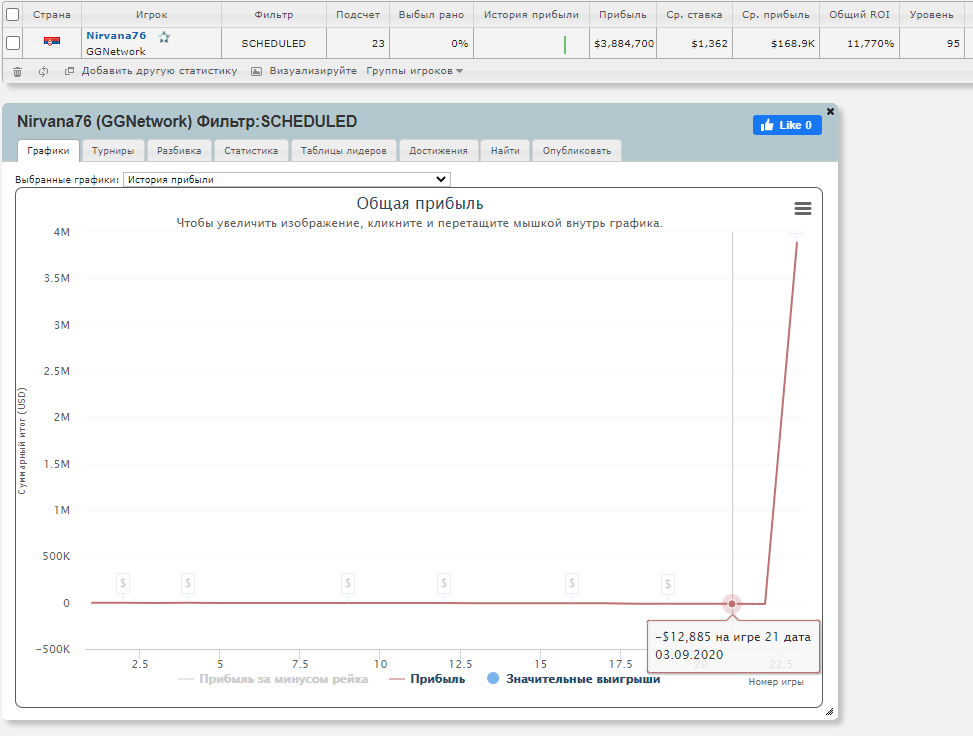Click the refresh icon in stats toolbar
The image size is (973, 736).
pos(43,71)
